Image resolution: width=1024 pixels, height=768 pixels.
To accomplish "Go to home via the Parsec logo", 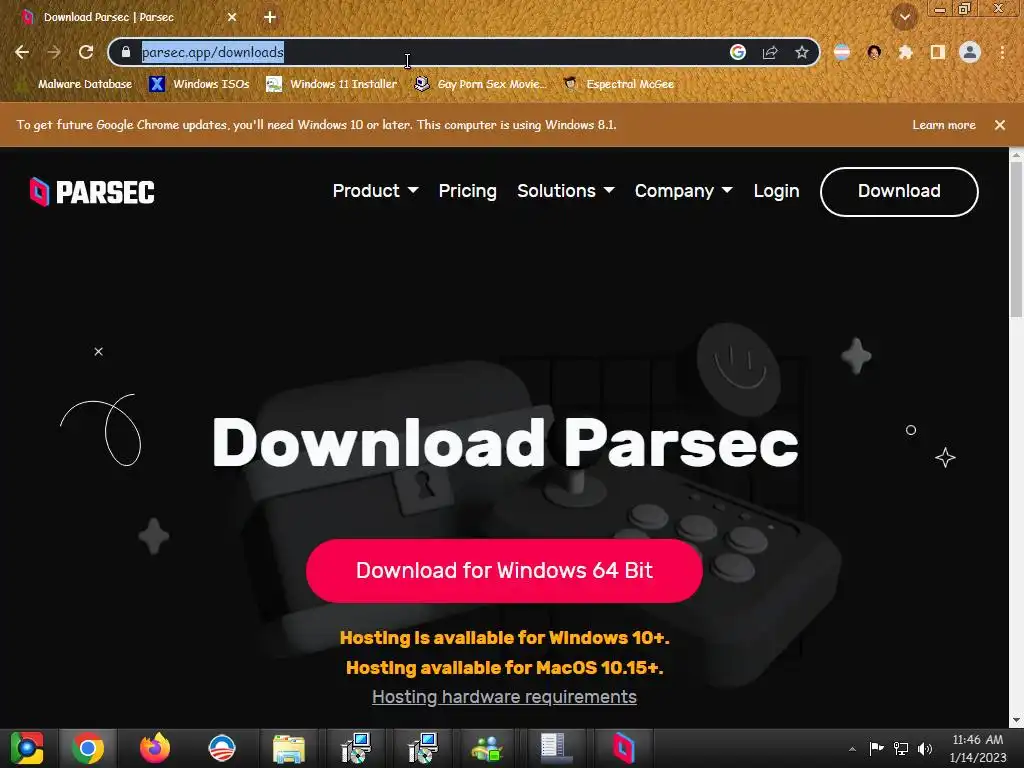I will click(92, 192).
